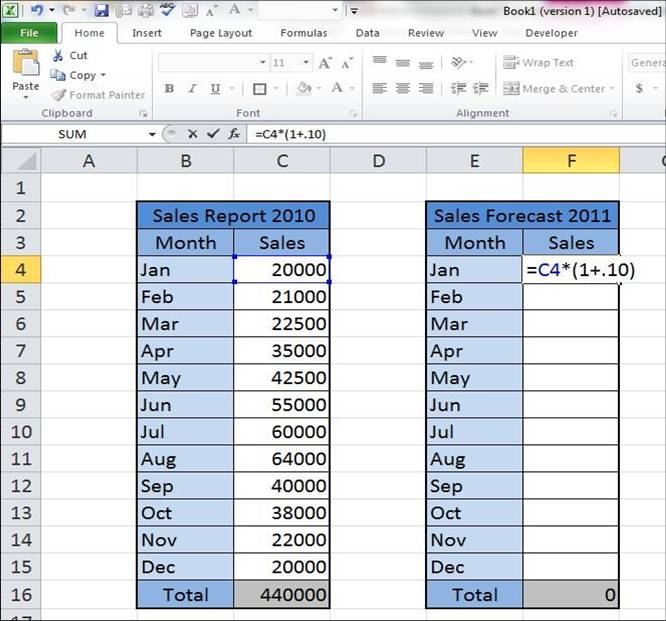Click the currency dollar format icon
This screenshot has width=666, height=621.
(639, 88)
